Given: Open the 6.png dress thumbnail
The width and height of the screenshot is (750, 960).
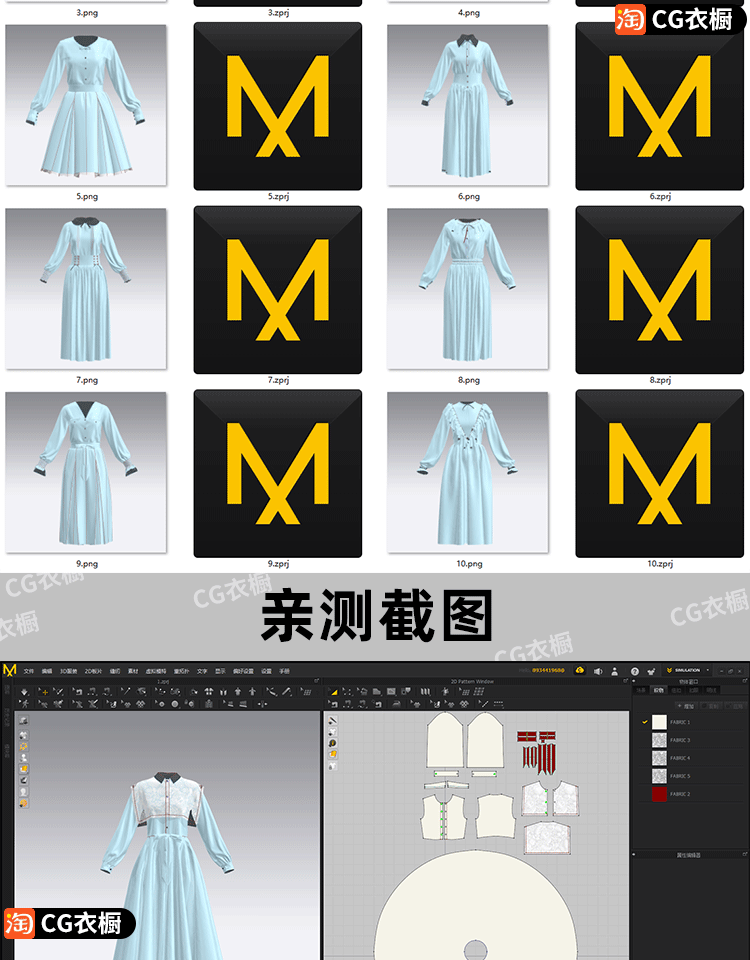Looking at the screenshot, I should pos(468,105).
